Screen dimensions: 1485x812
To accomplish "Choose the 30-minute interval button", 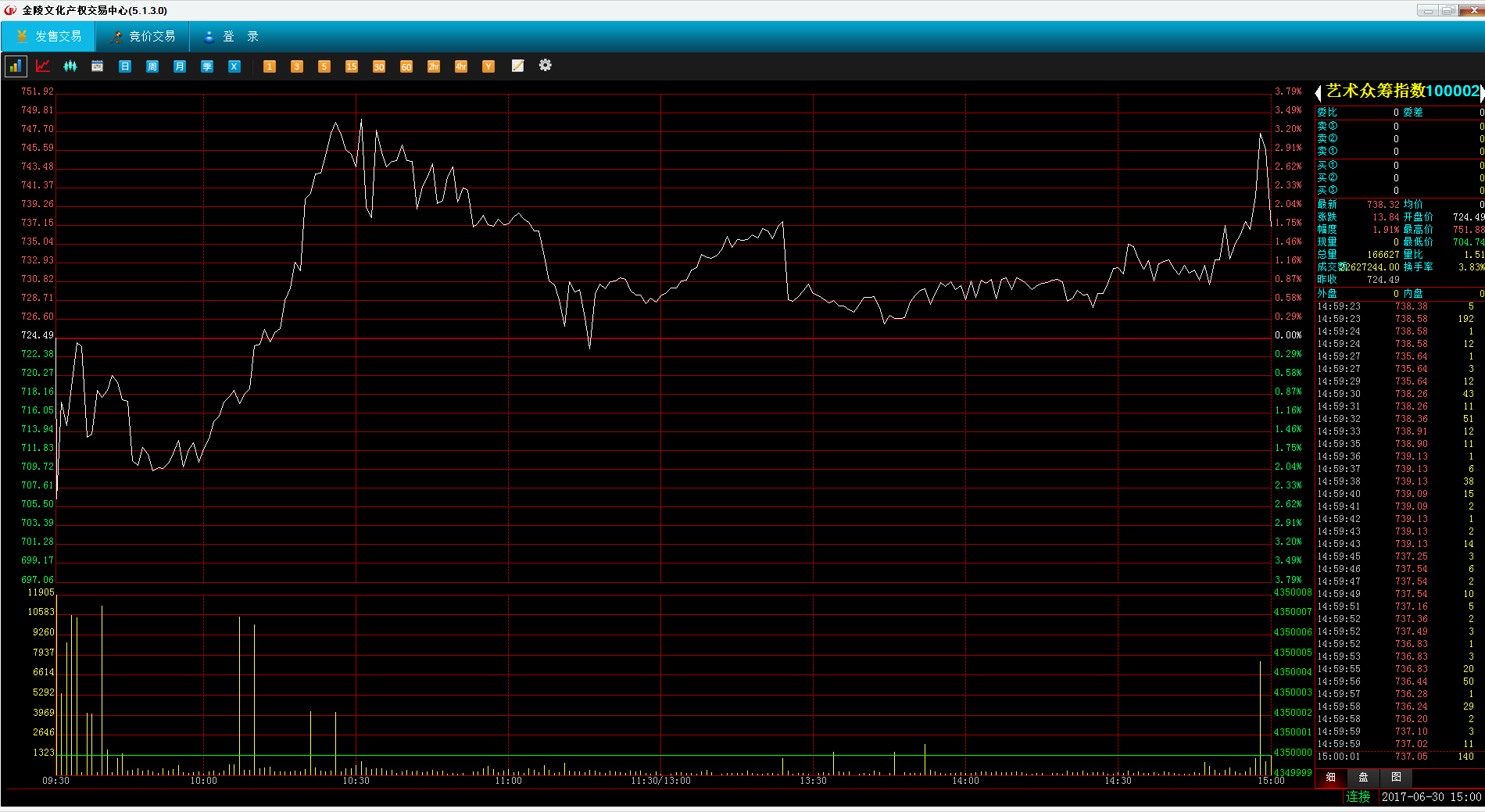I will (379, 66).
